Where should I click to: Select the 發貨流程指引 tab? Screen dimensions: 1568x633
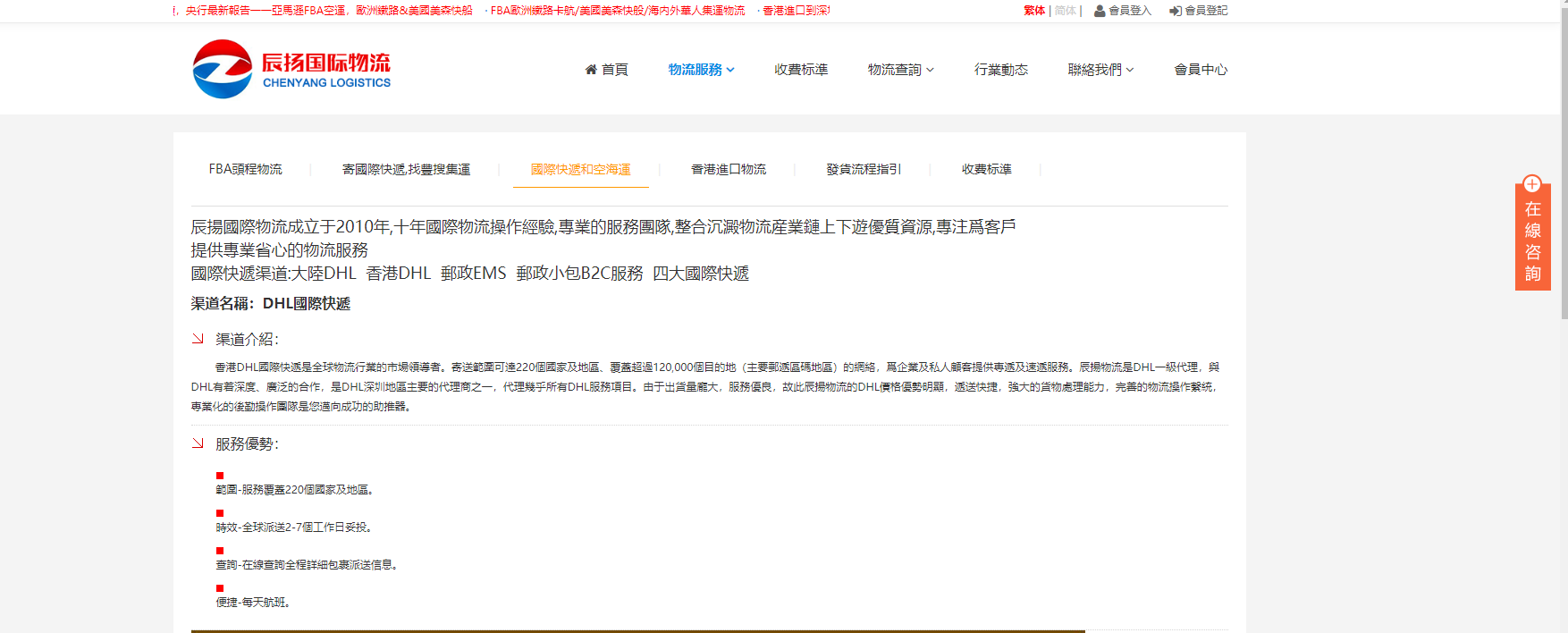point(864,169)
